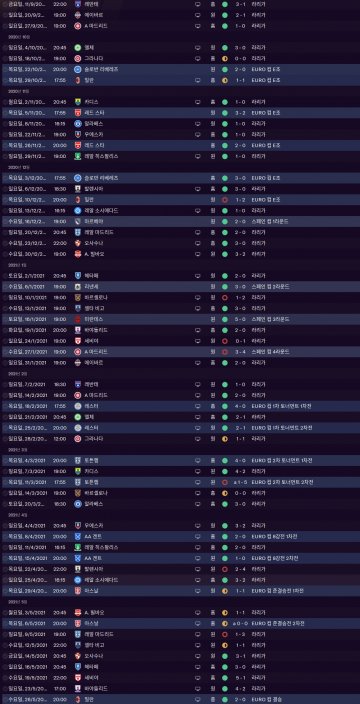Click green win indicator for 16/1/2021 match
The height and width of the screenshot is (704, 360).
coord(225,319)
